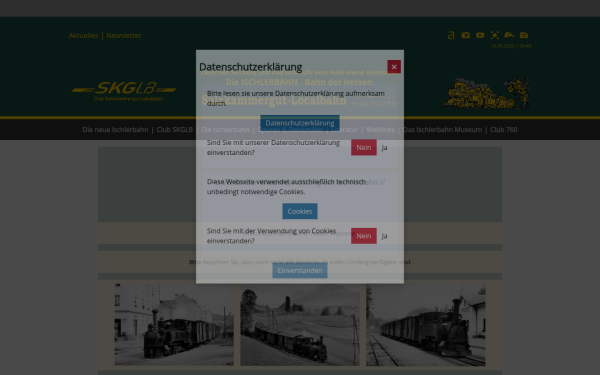Open right photo of train at station
Screen dimensions: 600x375
click(x=426, y=324)
